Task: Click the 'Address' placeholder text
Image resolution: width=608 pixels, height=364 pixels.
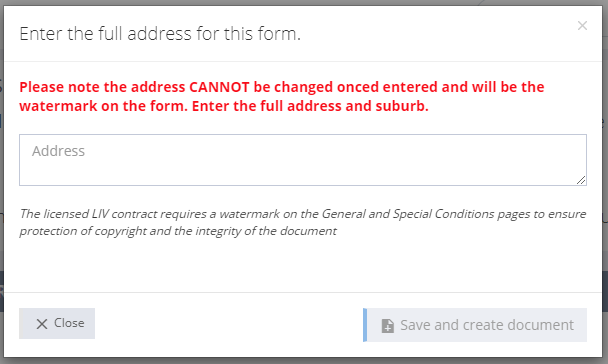Action: (x=58, y=151)
